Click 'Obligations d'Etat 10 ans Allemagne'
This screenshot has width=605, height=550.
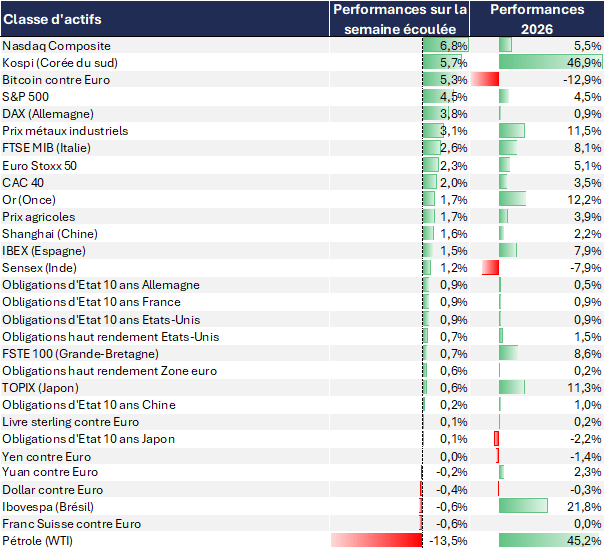(x=101, y=284)
